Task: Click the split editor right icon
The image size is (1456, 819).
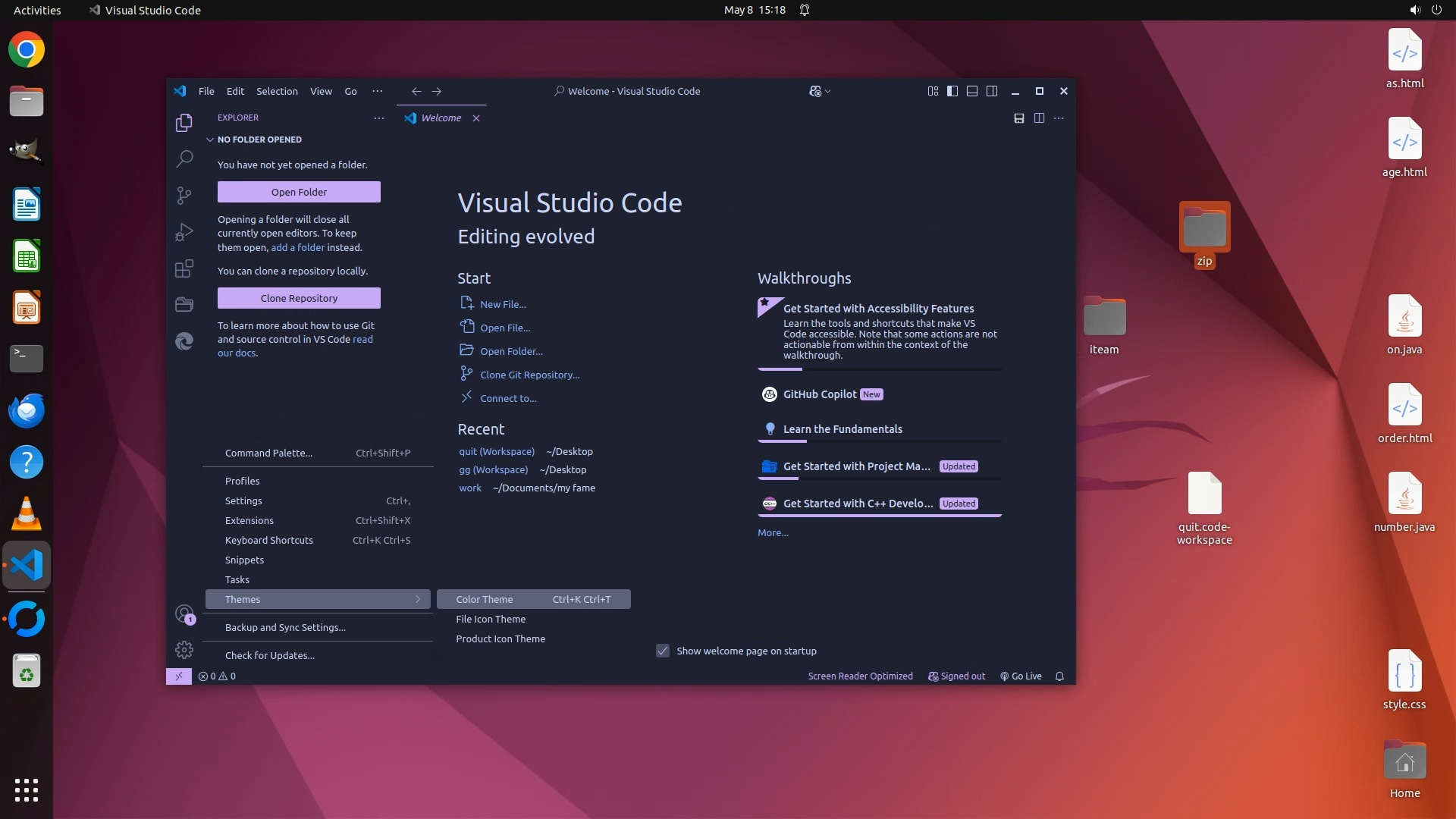Action: coord(1039,118)
